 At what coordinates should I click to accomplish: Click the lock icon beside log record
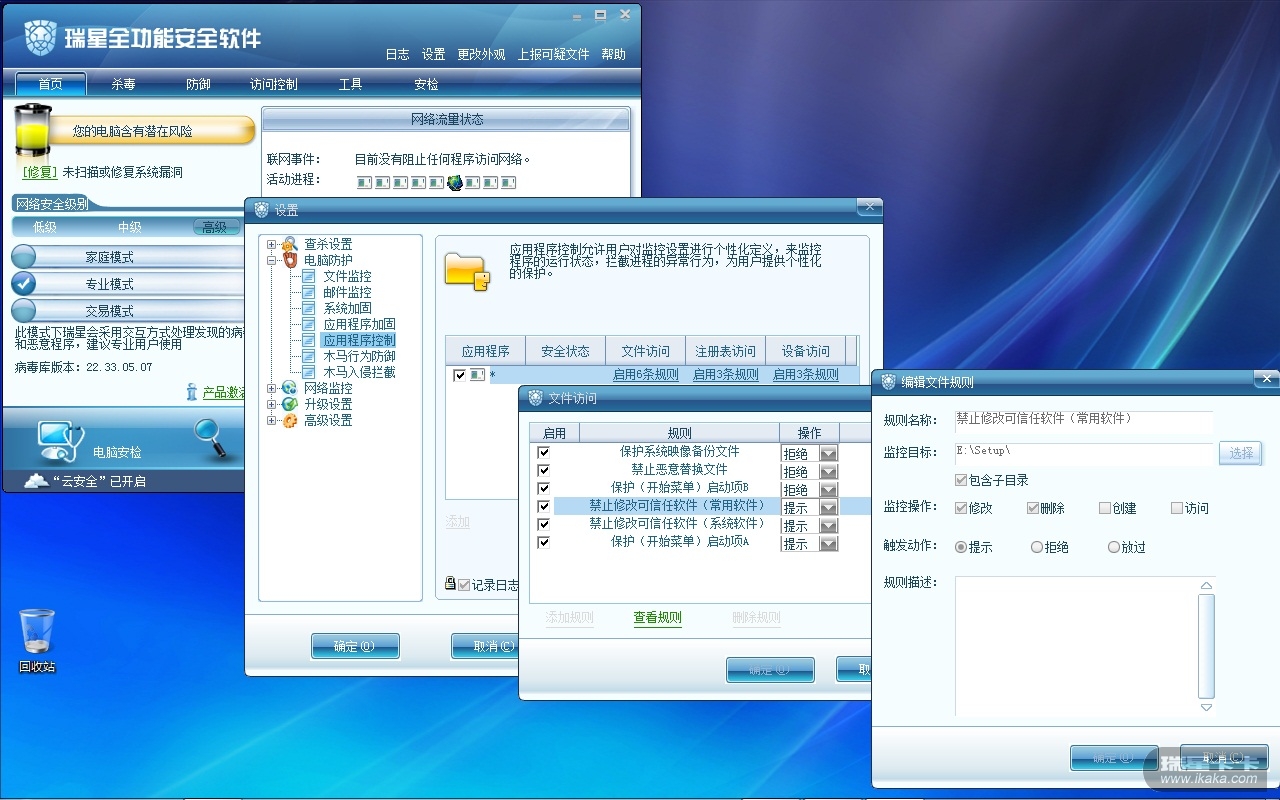450,584
